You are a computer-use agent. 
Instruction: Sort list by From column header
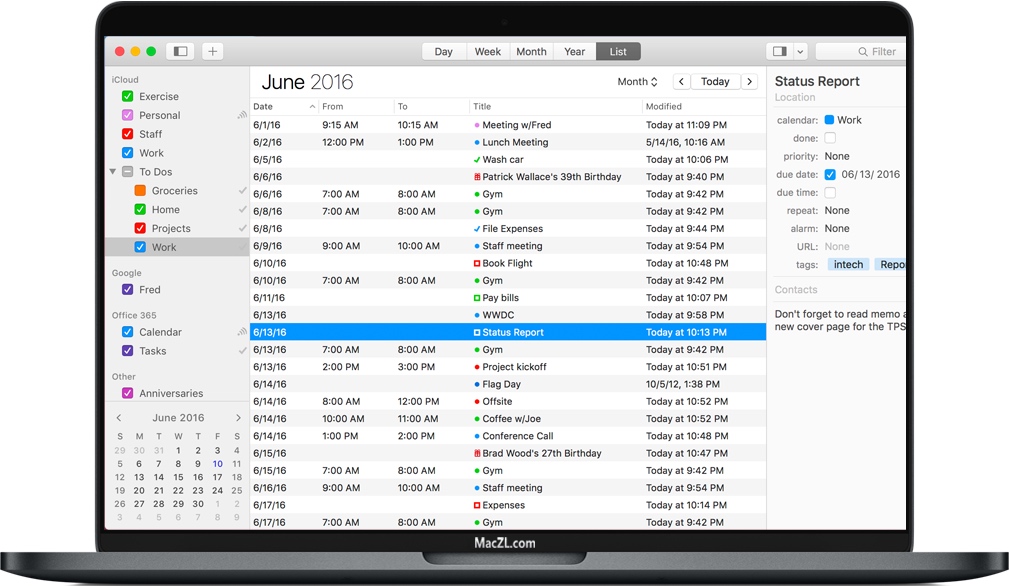[x=356, y=106]
